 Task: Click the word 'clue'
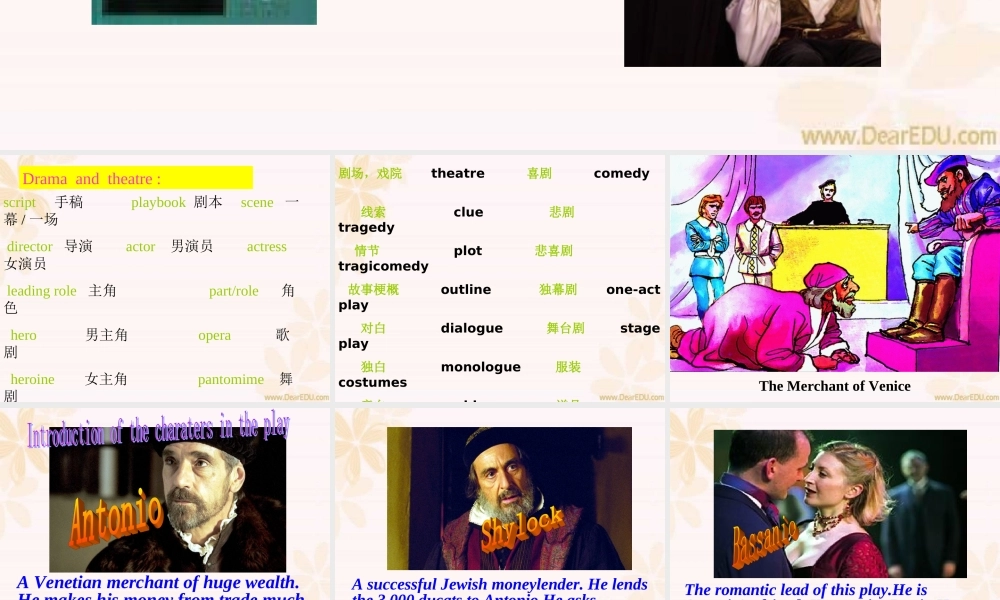tap(468, 212)
